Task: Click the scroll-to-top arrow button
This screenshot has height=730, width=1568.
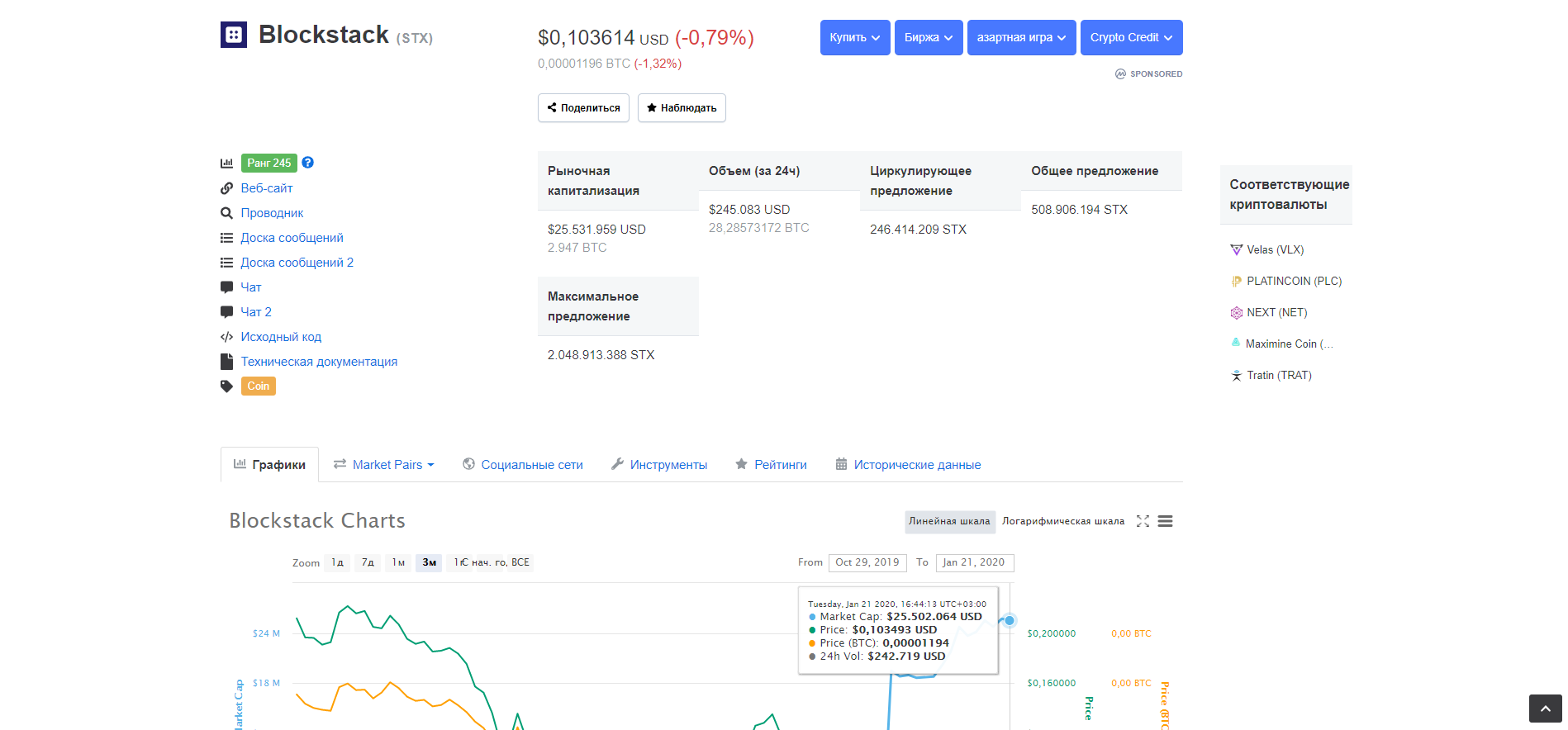Action: point(1545,709)
